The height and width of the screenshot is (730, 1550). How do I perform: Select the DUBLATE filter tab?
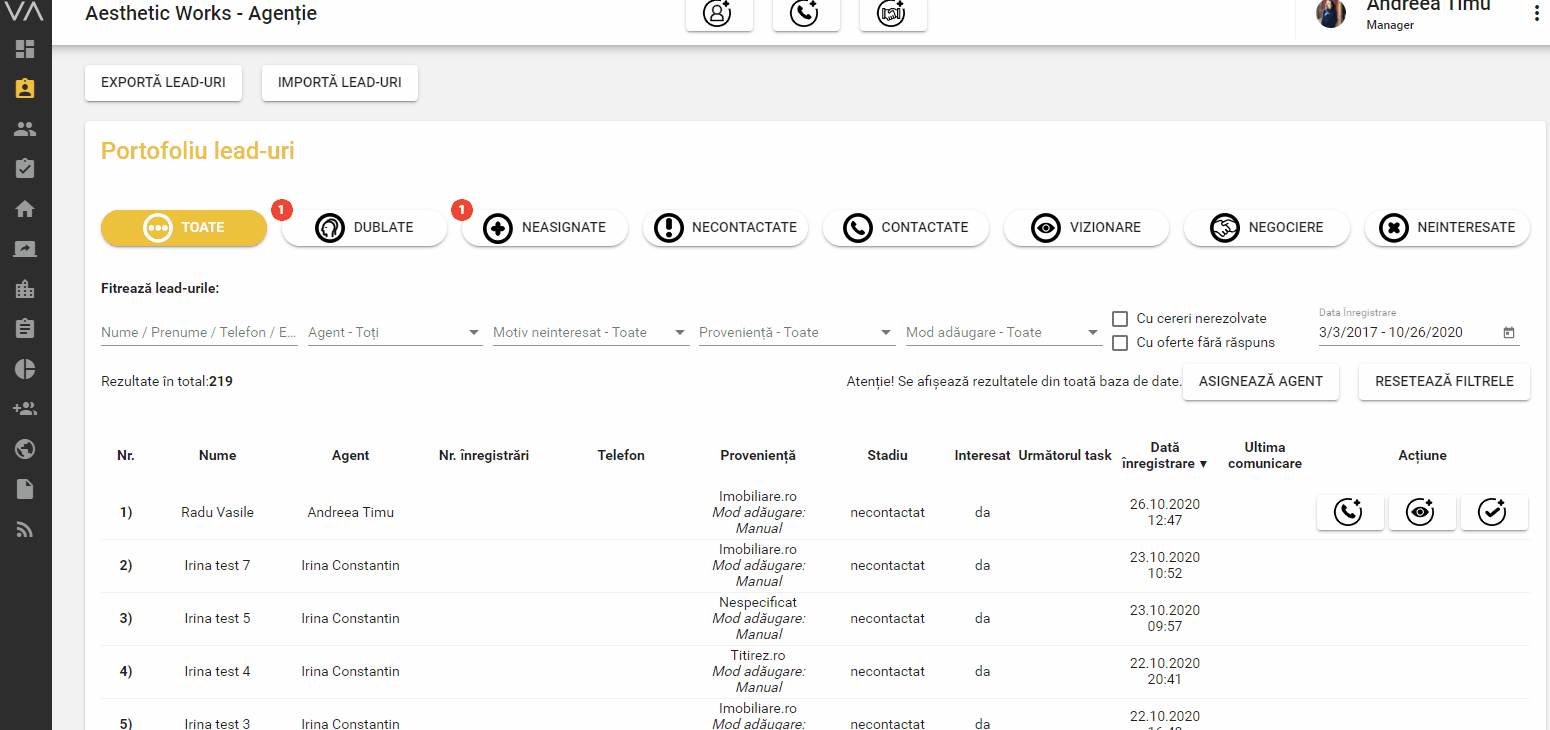point(364,227)
